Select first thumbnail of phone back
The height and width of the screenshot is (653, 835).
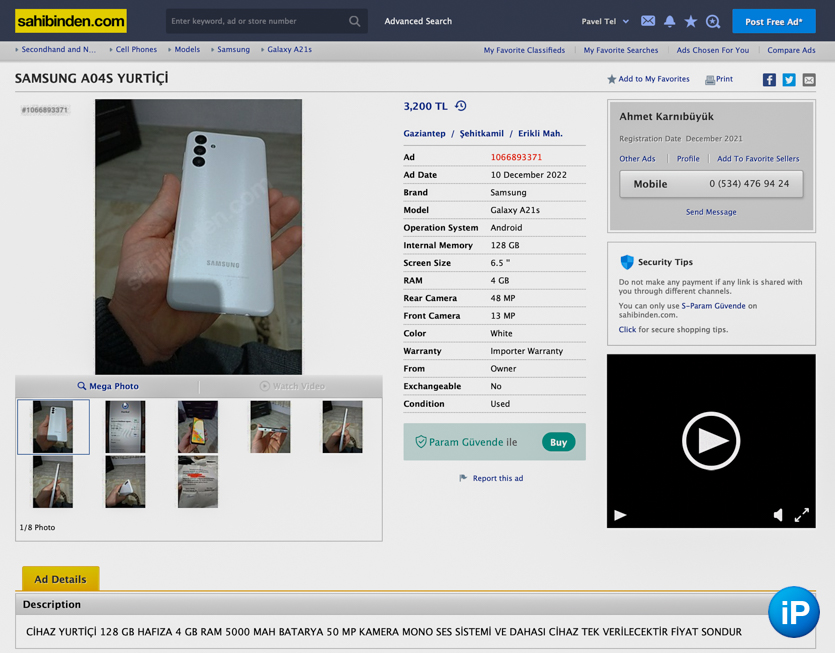[53, 427]
